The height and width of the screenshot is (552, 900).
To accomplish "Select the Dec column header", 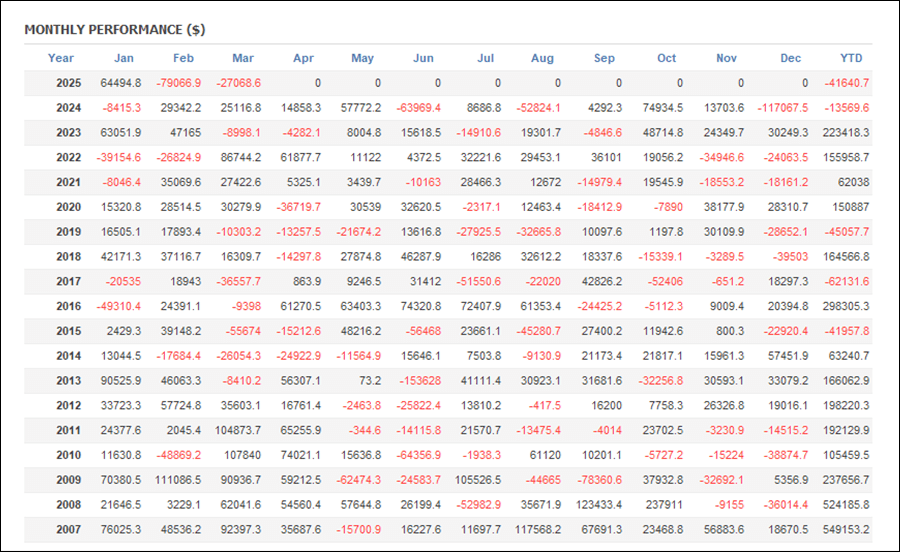I will click(x=790, y=58).
